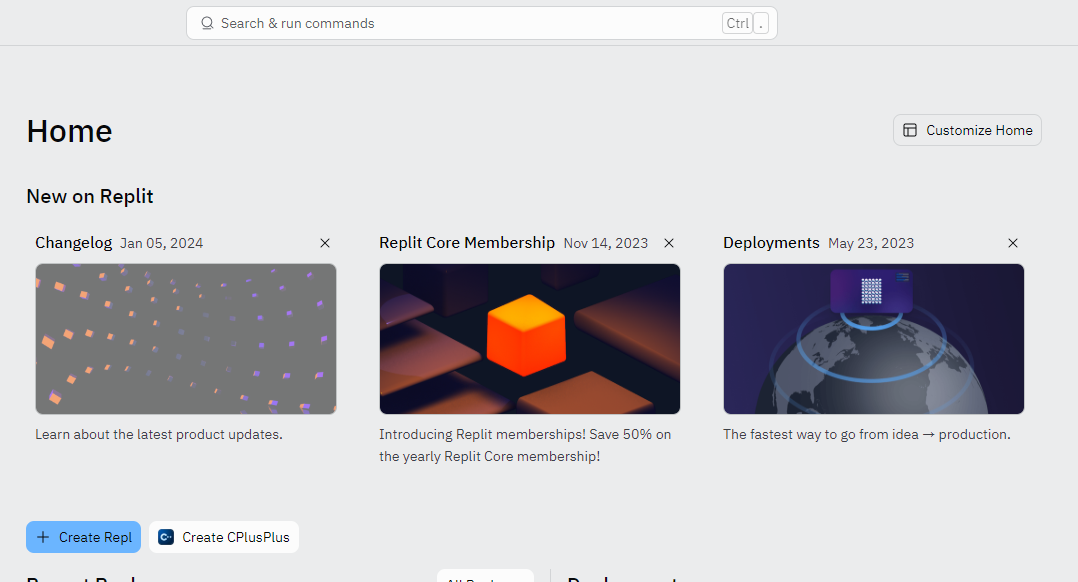This screenshot has height=582, width=1078.
Task: Open the Deployments globe image
Action: pyautogui.click(x=873, y=339)
